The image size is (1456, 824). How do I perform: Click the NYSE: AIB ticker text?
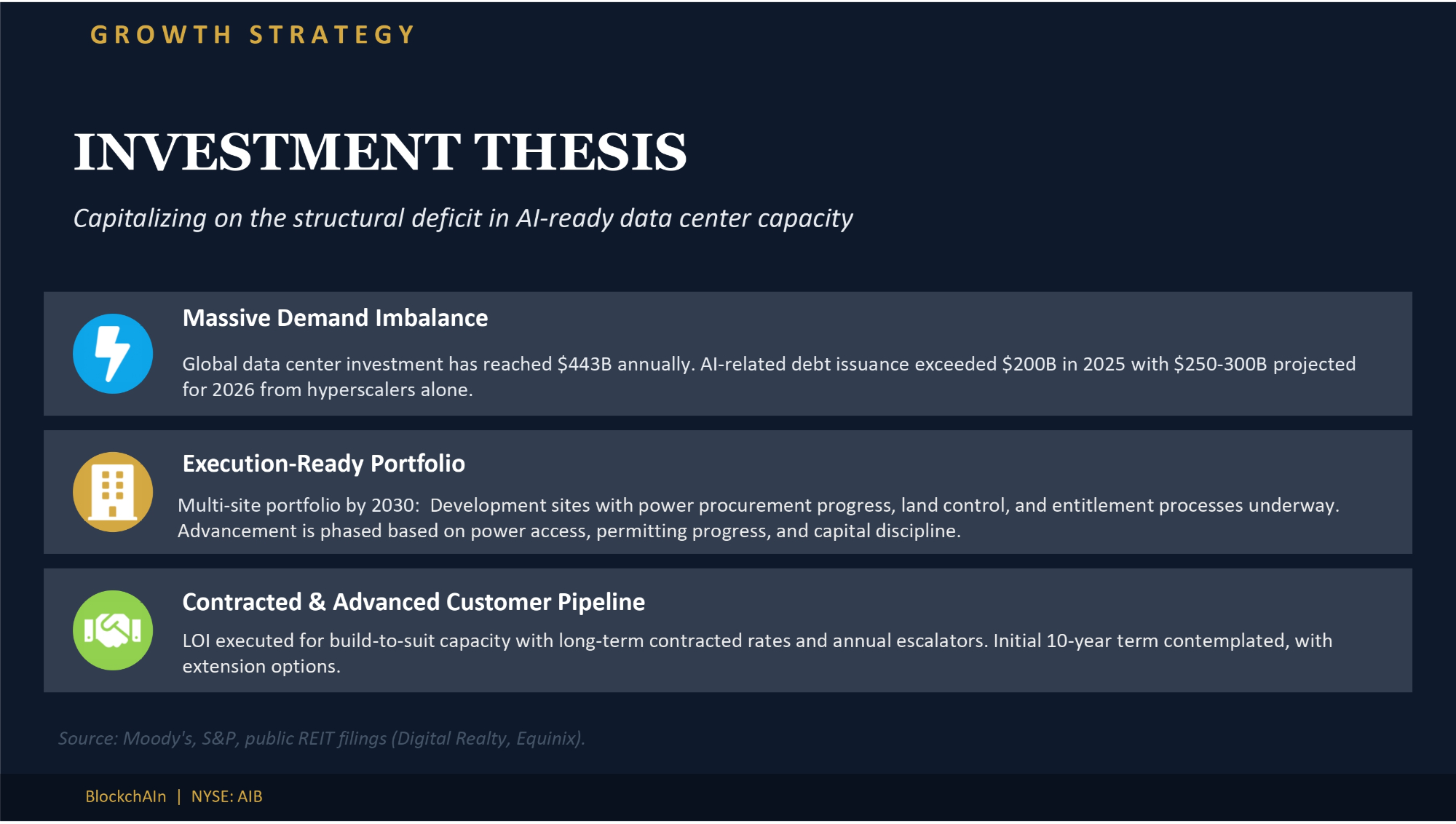[226, 796]
